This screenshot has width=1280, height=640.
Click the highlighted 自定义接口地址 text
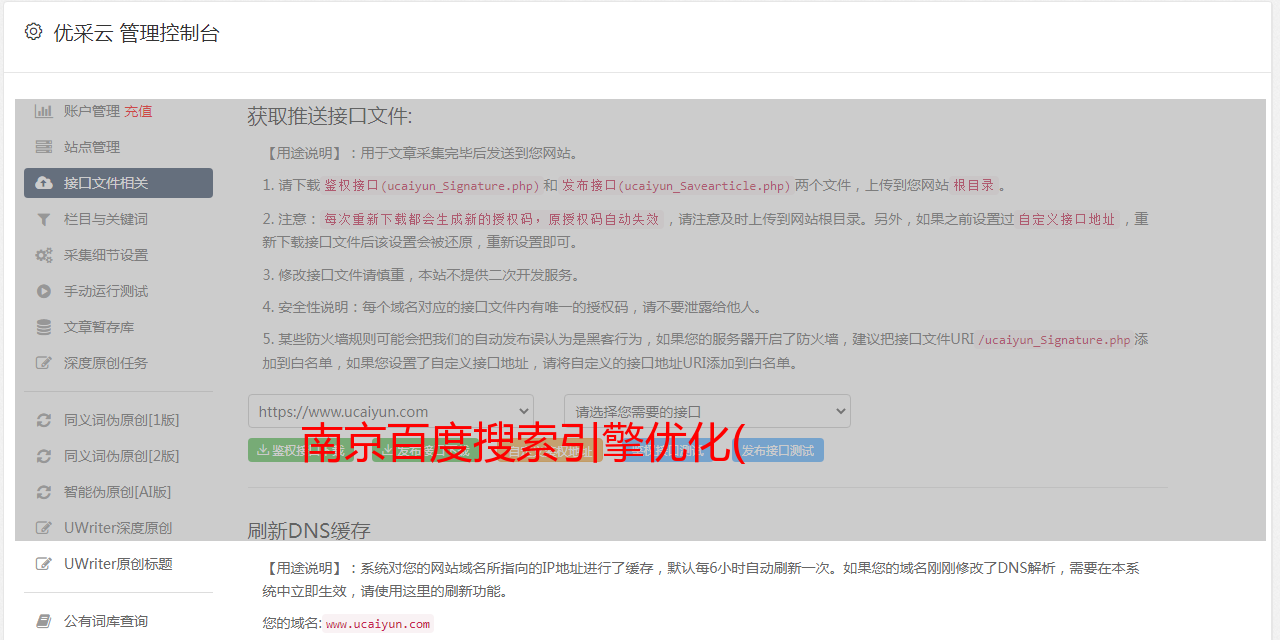(1067, 219)
